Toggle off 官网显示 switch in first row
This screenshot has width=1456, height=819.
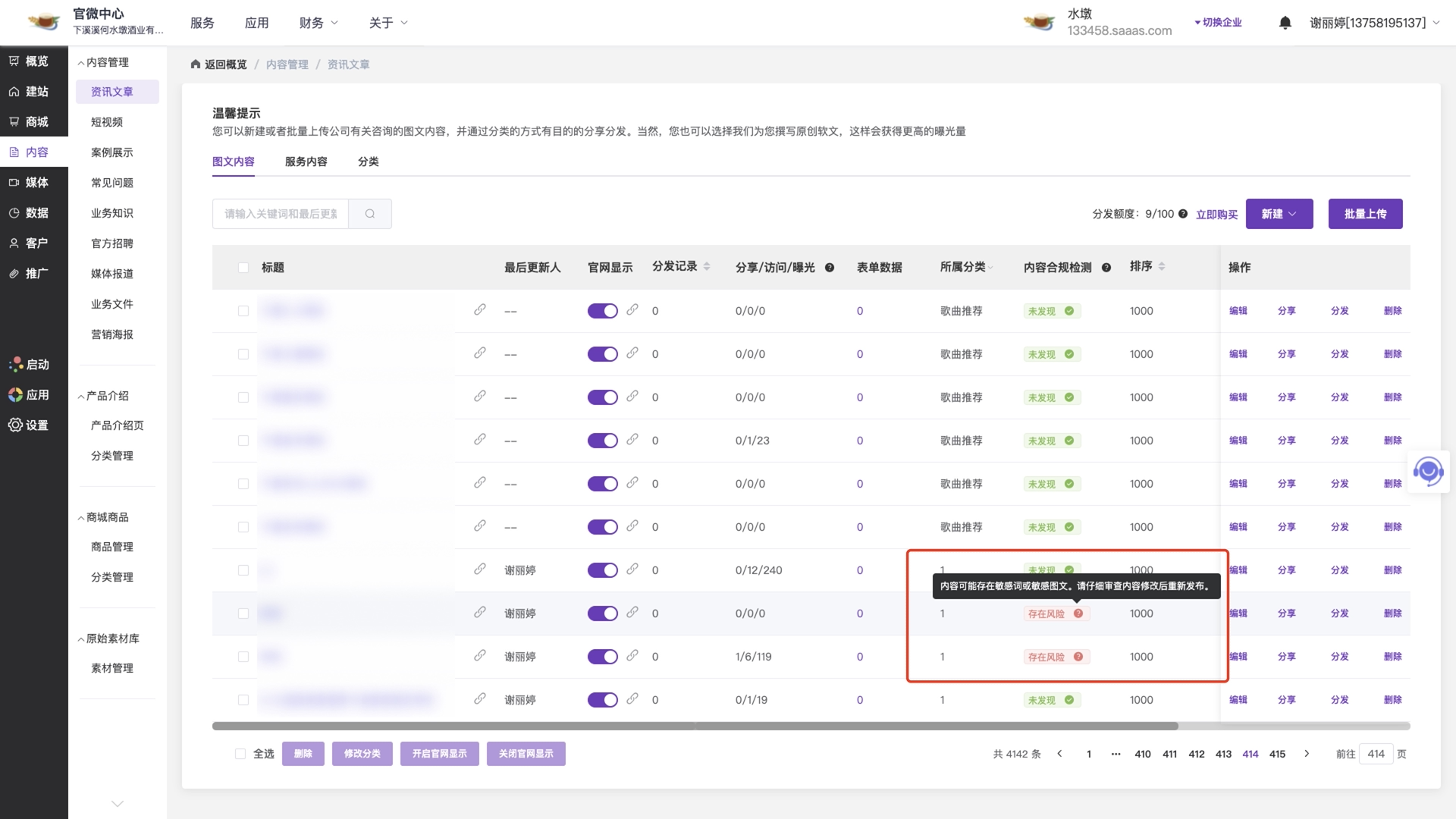click(x=603, y=311)
